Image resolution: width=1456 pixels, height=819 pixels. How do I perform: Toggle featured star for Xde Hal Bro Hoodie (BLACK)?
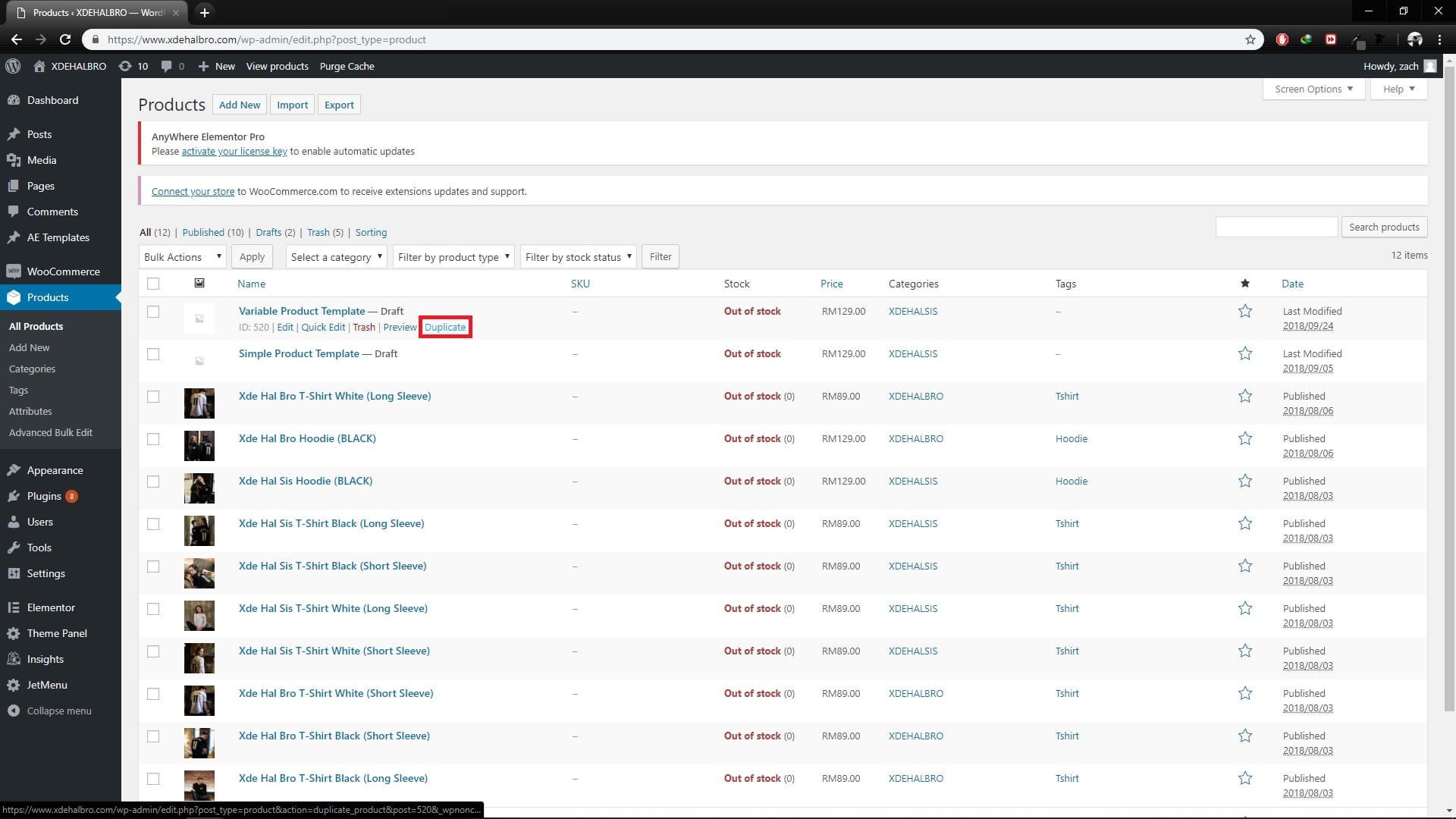[1245, 438]
